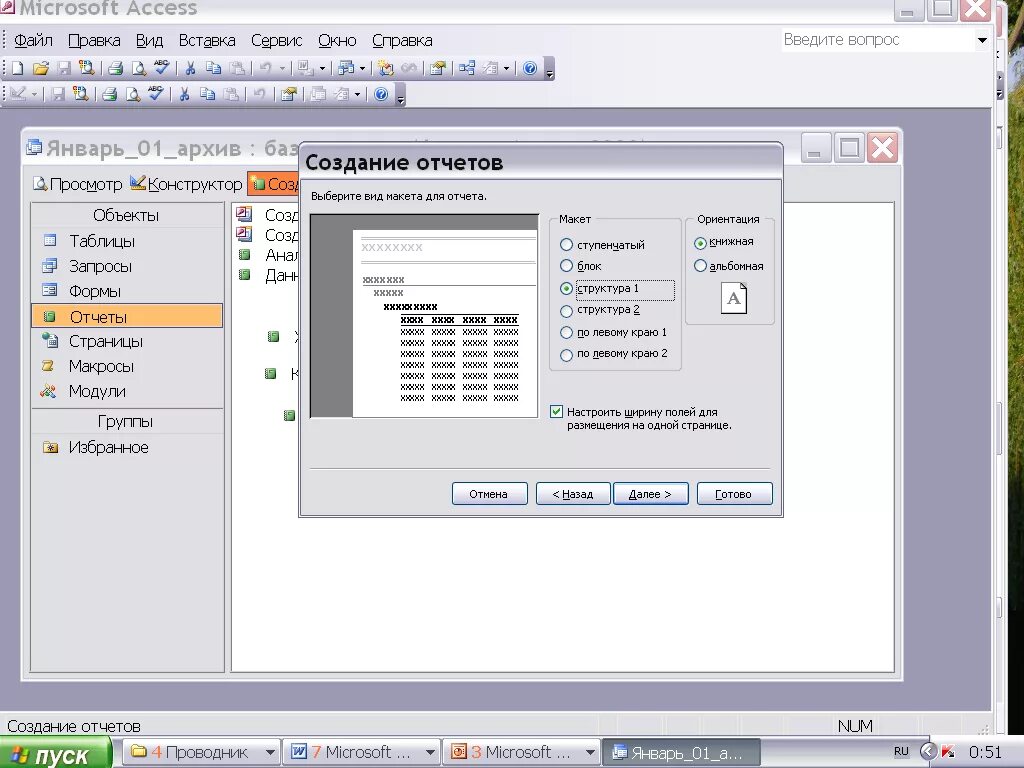
Task: Click Help question icon in lower toolbar row
Action: click(381, 94)
